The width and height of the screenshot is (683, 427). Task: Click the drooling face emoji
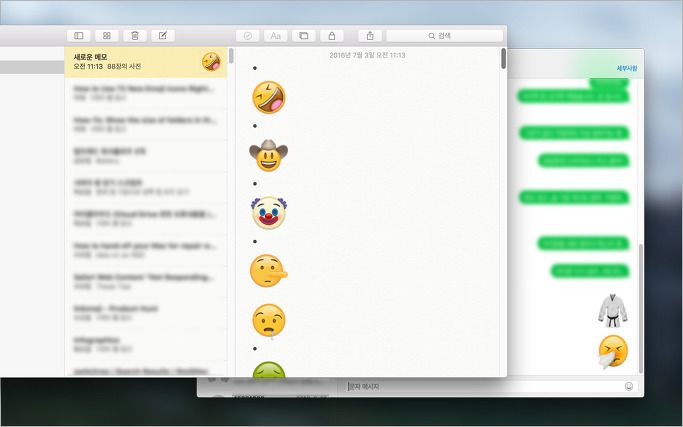click(269, 322)
